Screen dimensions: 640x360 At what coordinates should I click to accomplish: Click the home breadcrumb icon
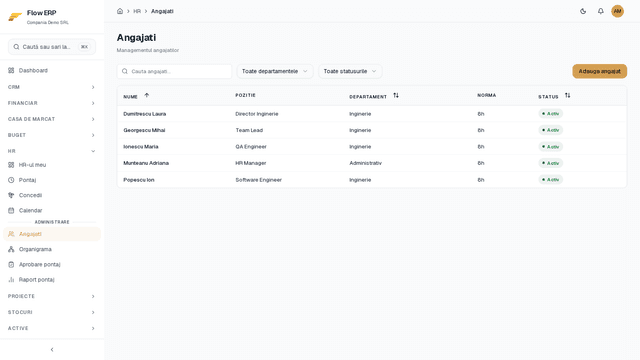[x=120, y=11]
